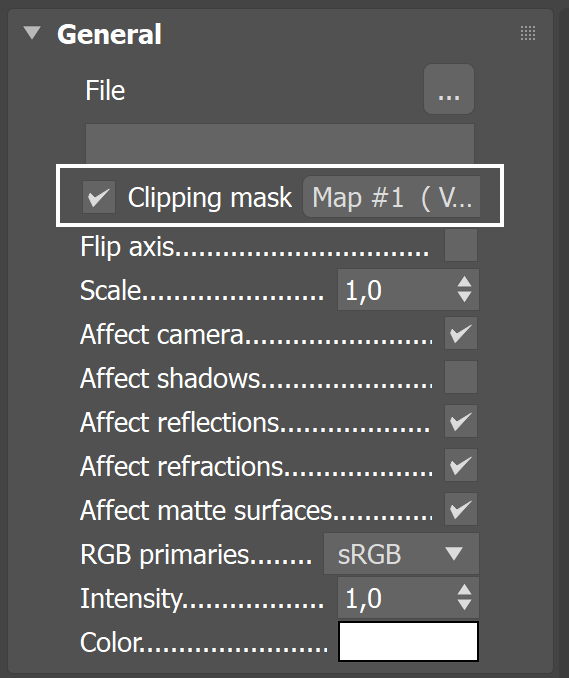569x678 pixels.
Task: Open the Map #1 clipping mask slot
Action: [391, 197]
